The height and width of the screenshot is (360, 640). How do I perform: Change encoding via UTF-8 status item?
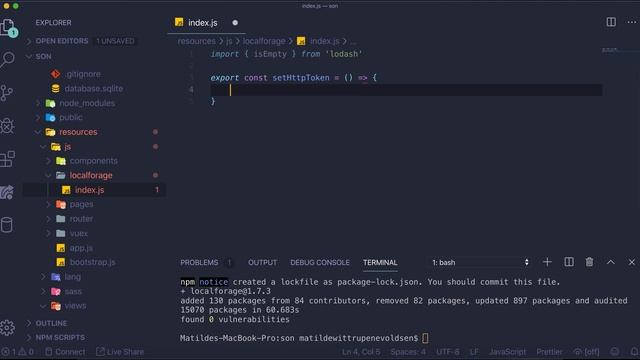pyautogui.click(x=447, y=352)
